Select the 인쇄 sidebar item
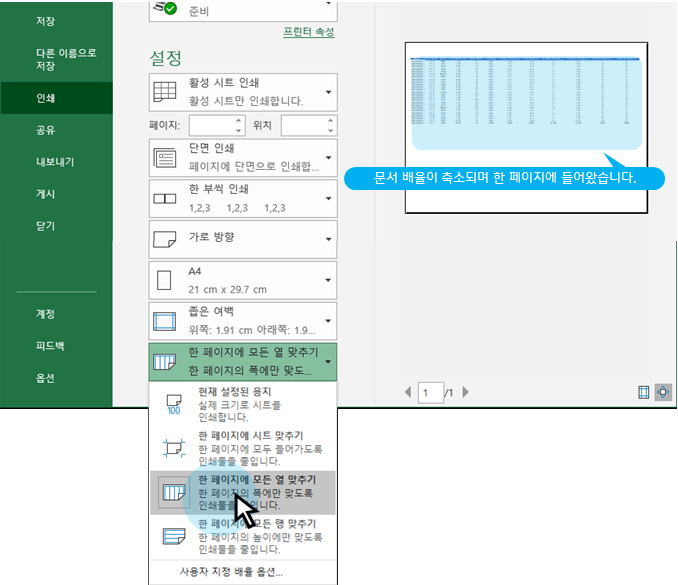Screen dimensions: 678x585 point(56,98)
